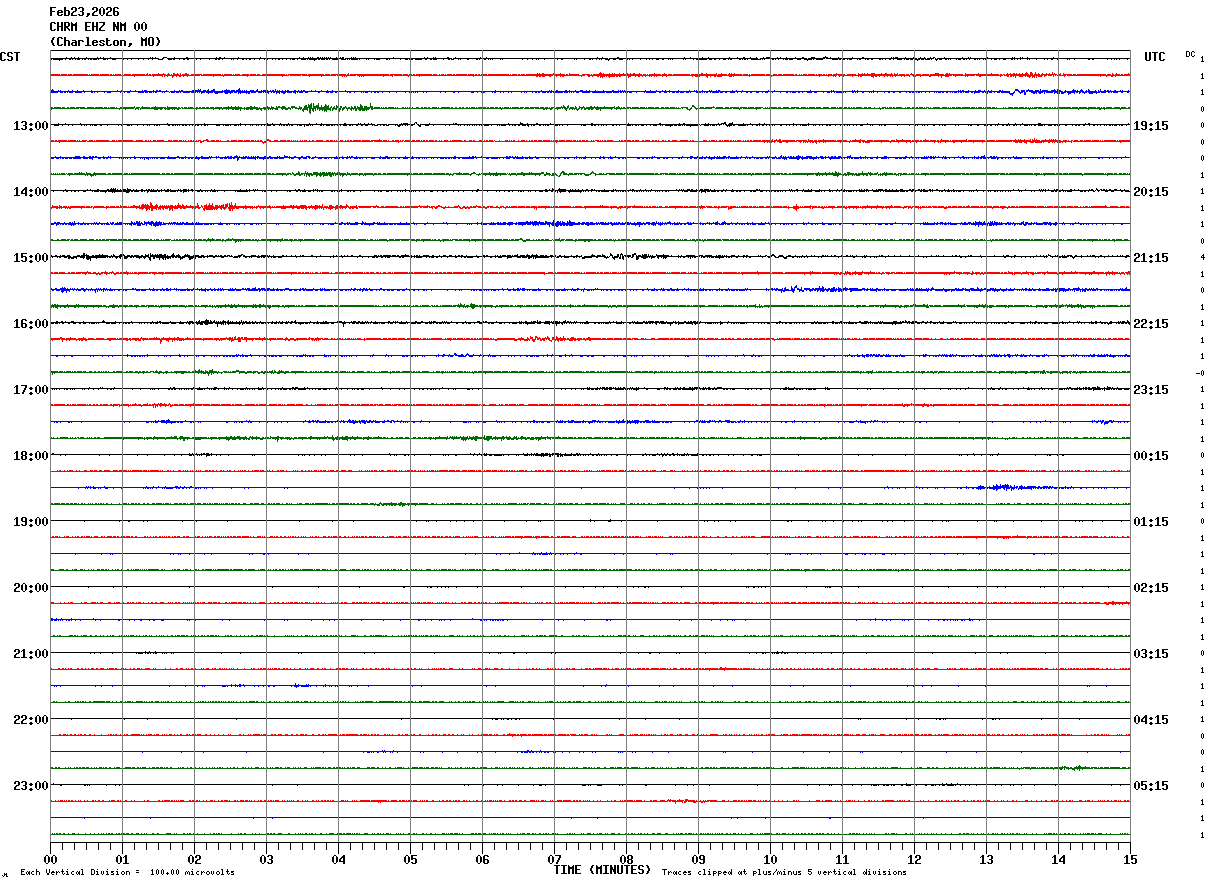
Task: Click the 08 minute axis tick label
Action: [626, 859]
